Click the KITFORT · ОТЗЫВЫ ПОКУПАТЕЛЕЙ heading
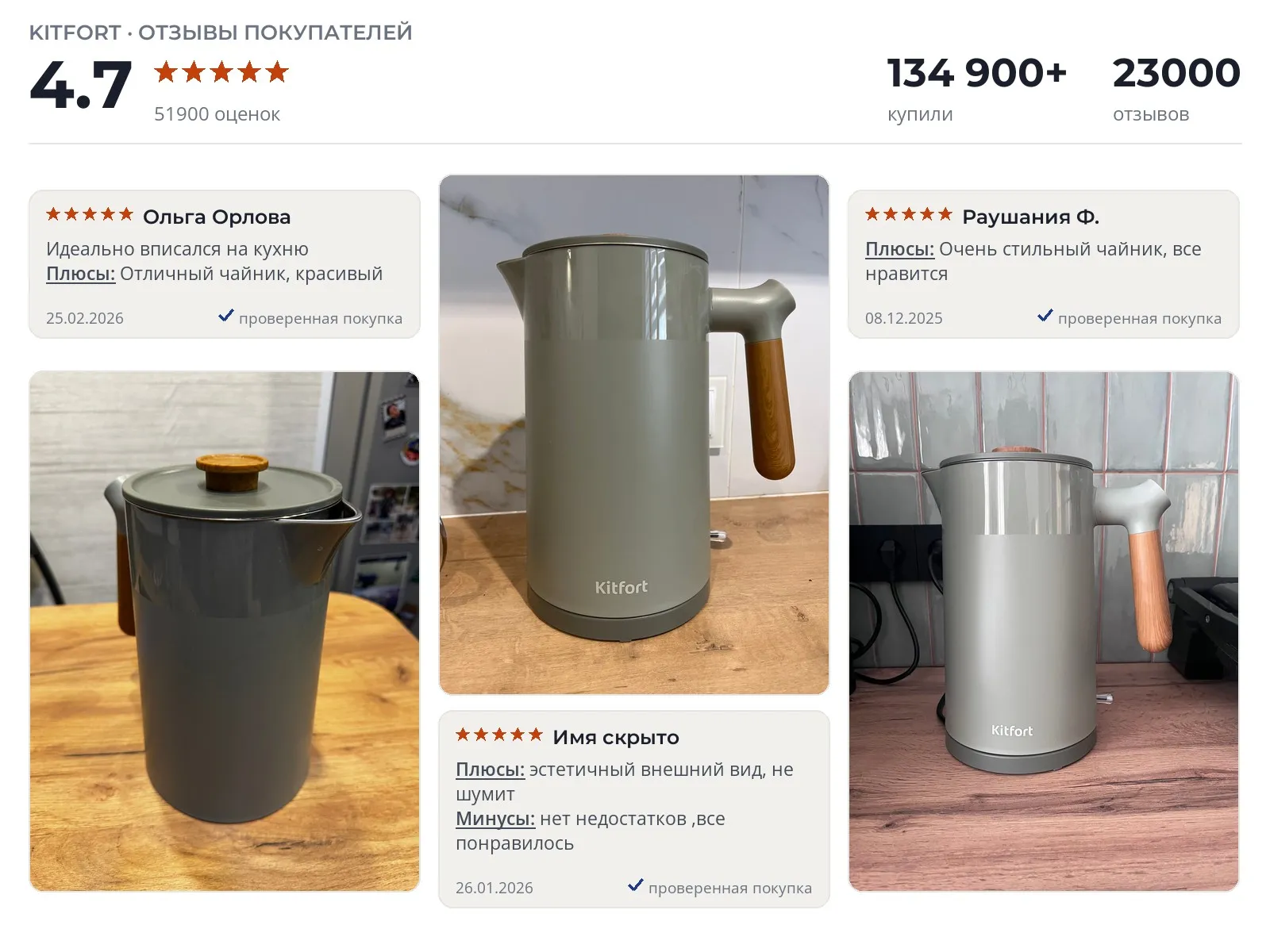 pos(221,33)
